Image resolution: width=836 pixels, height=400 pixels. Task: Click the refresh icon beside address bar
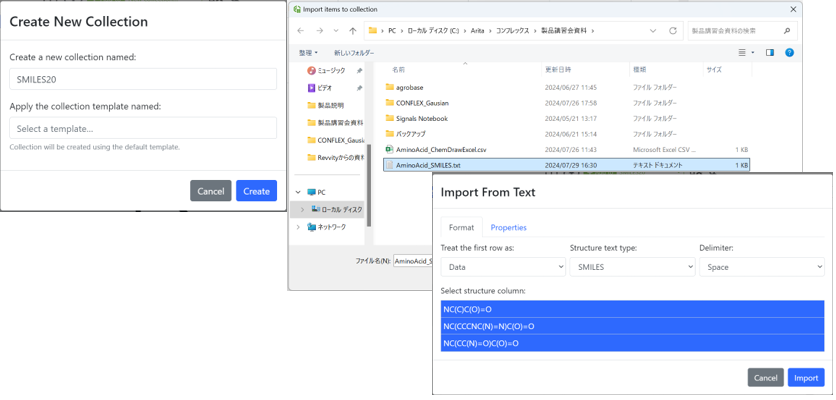point(673,31)
